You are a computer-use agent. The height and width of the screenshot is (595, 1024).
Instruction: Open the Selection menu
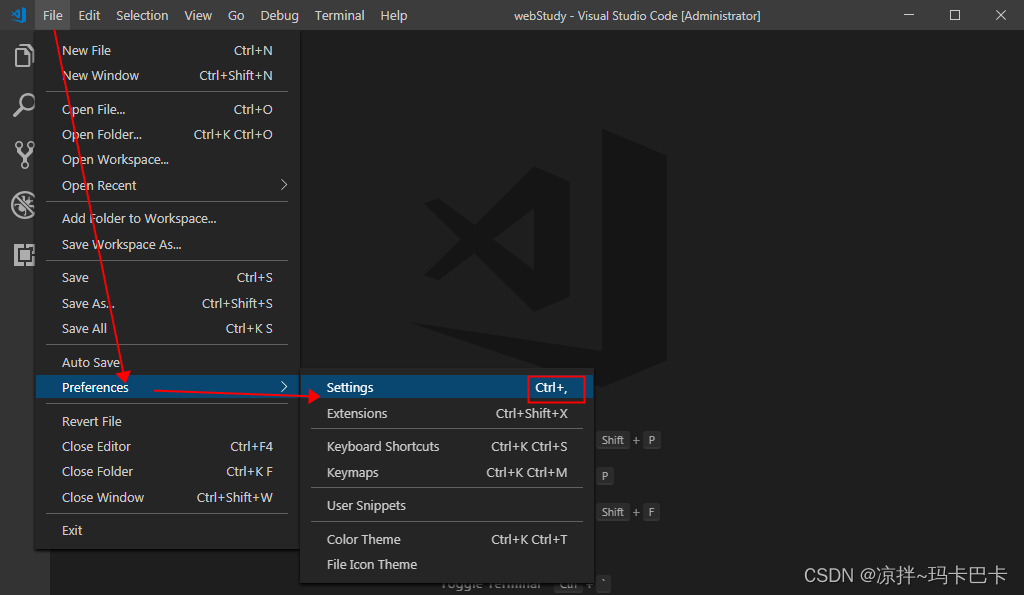coord(142,15)
